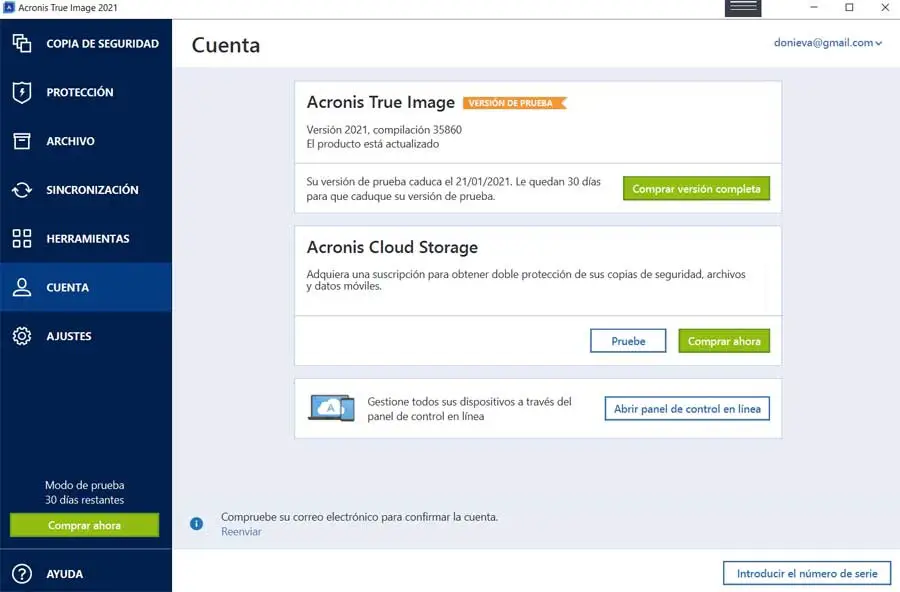Click the Acronis Cloud Storage heading
The width and height of the screenshot is (900, 592).
coord(392,247)
